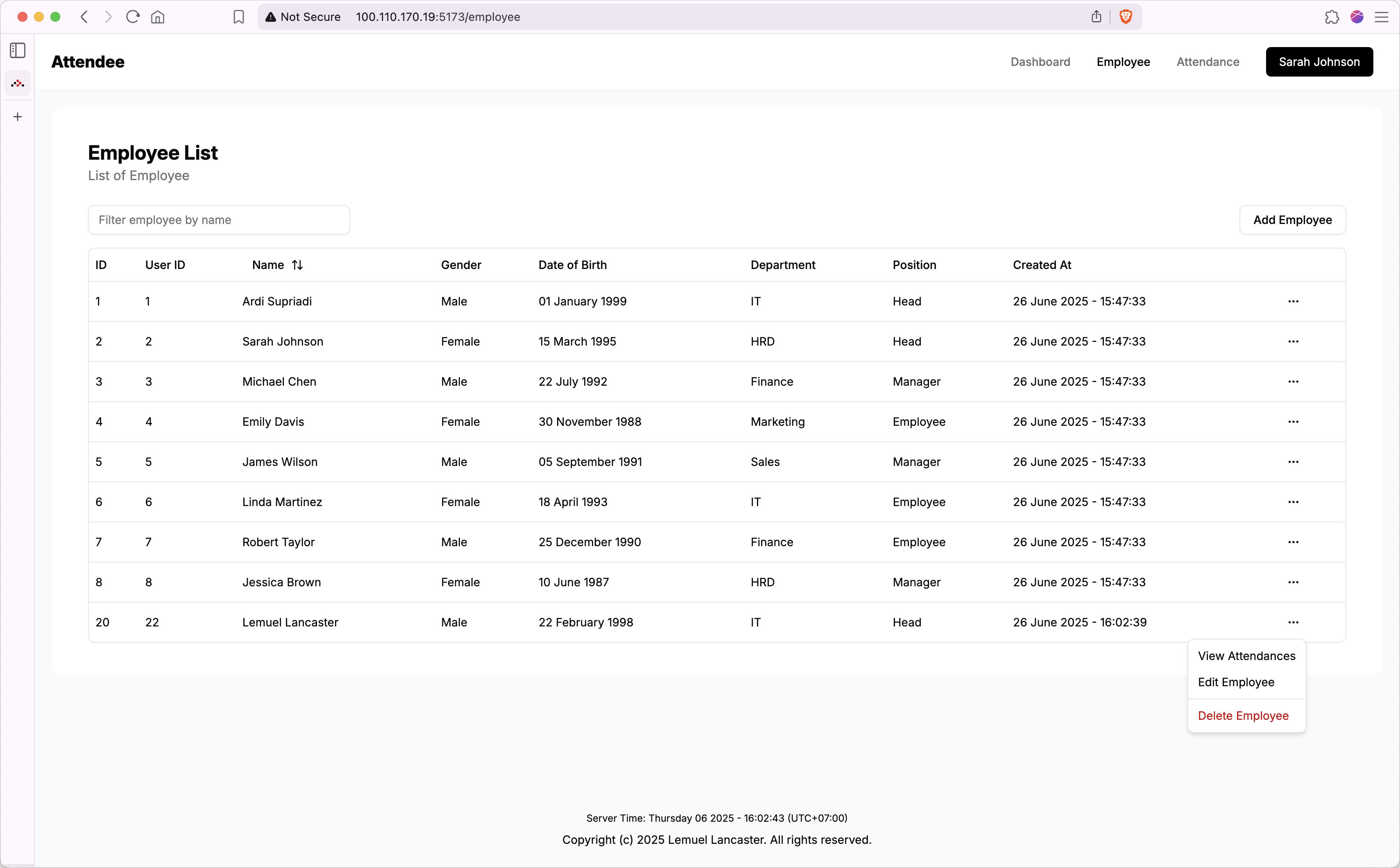Screen dimensions: 1400x868
Task: Select View Attendances from the context menu
Action: [1246, 655]
